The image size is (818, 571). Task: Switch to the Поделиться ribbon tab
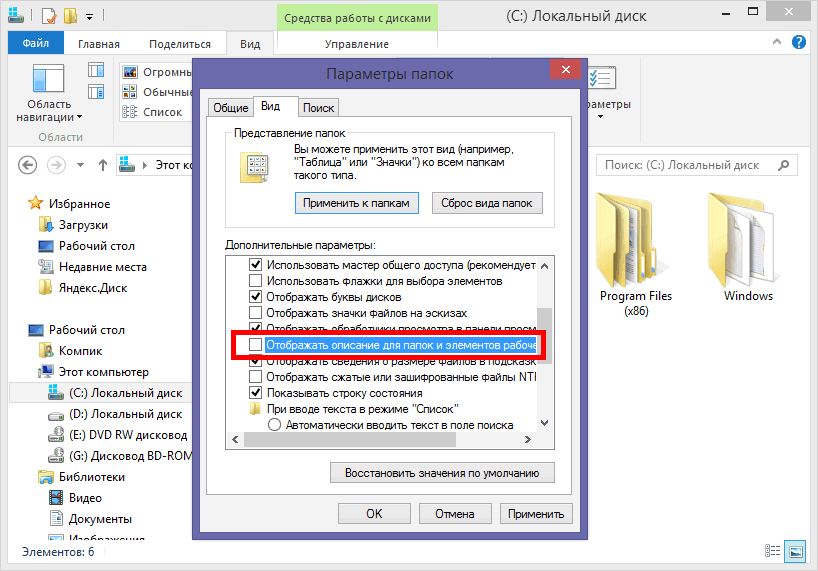180,44
